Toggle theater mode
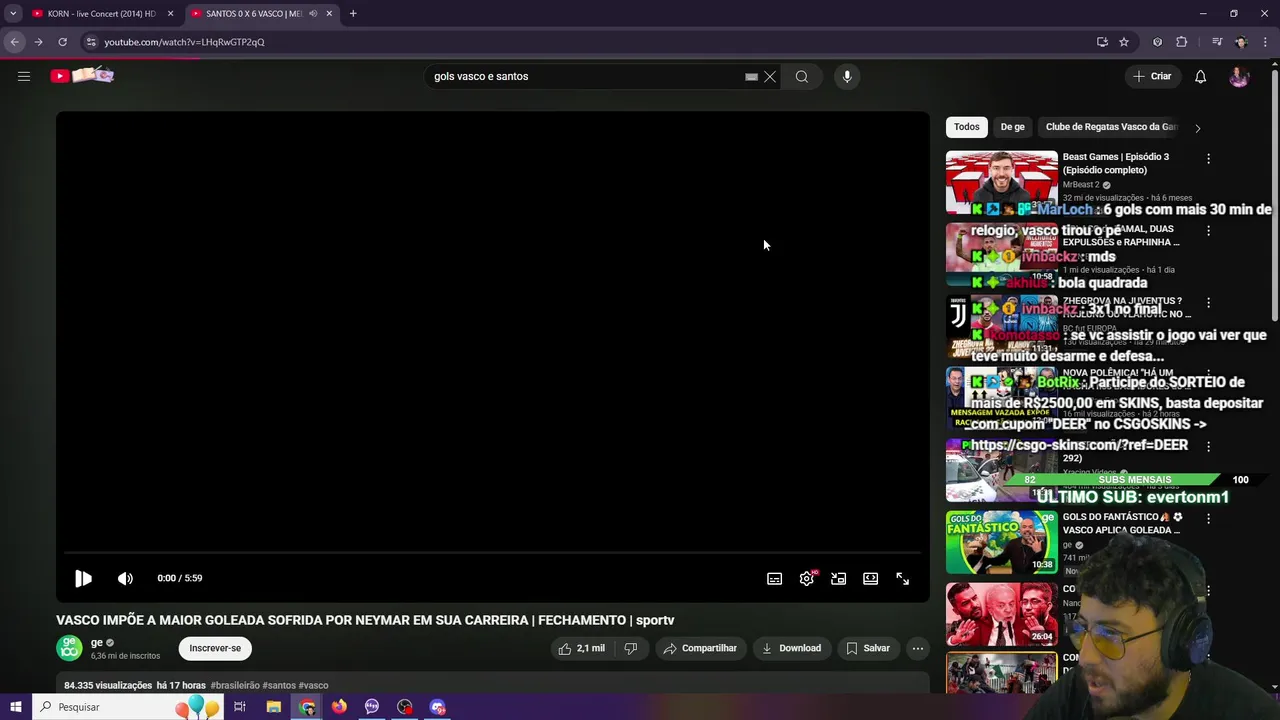The height and width of the screenshot is (720, 1280). (871, 578)
